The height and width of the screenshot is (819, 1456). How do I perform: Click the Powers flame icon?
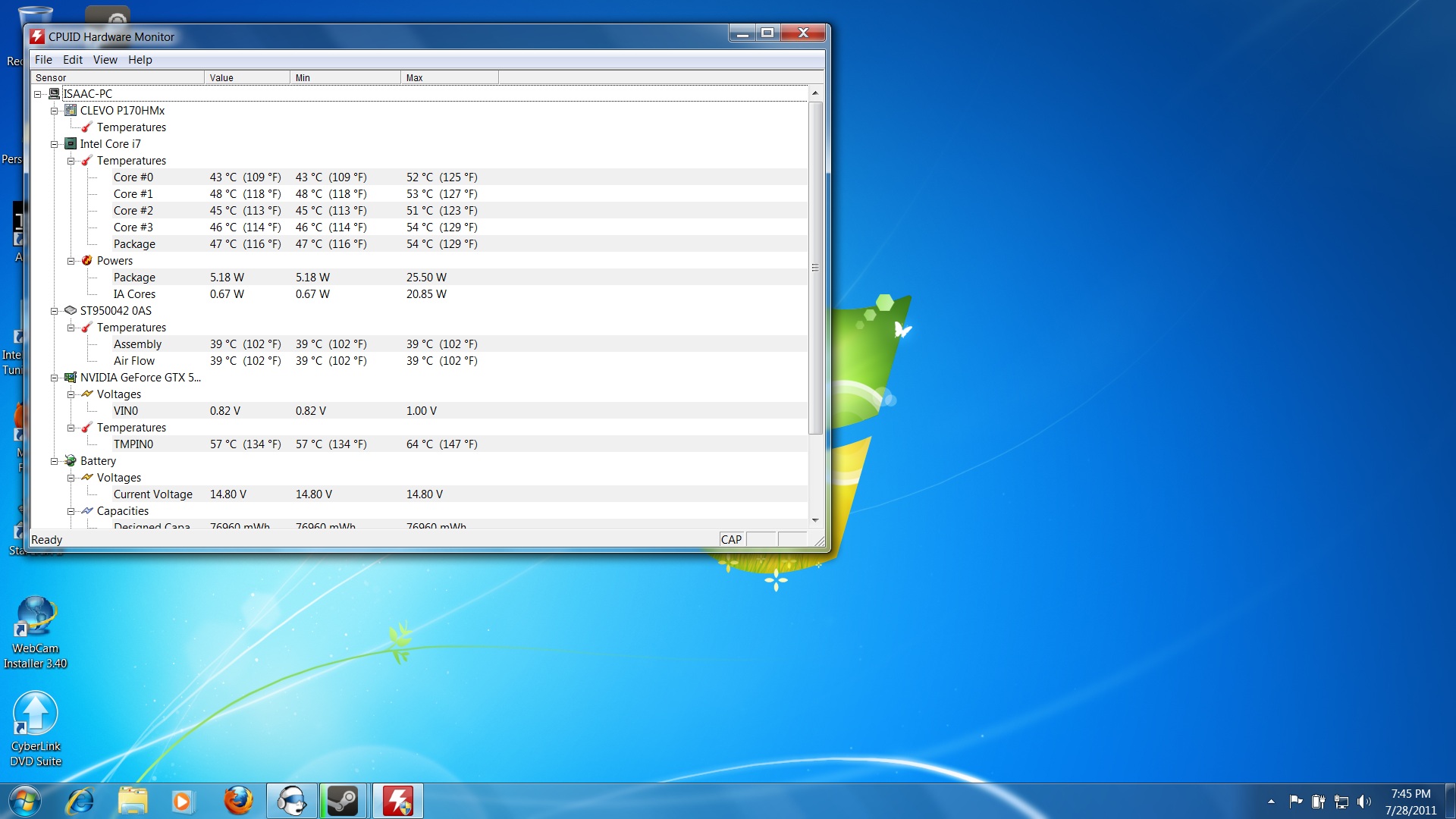click(87, 260)
